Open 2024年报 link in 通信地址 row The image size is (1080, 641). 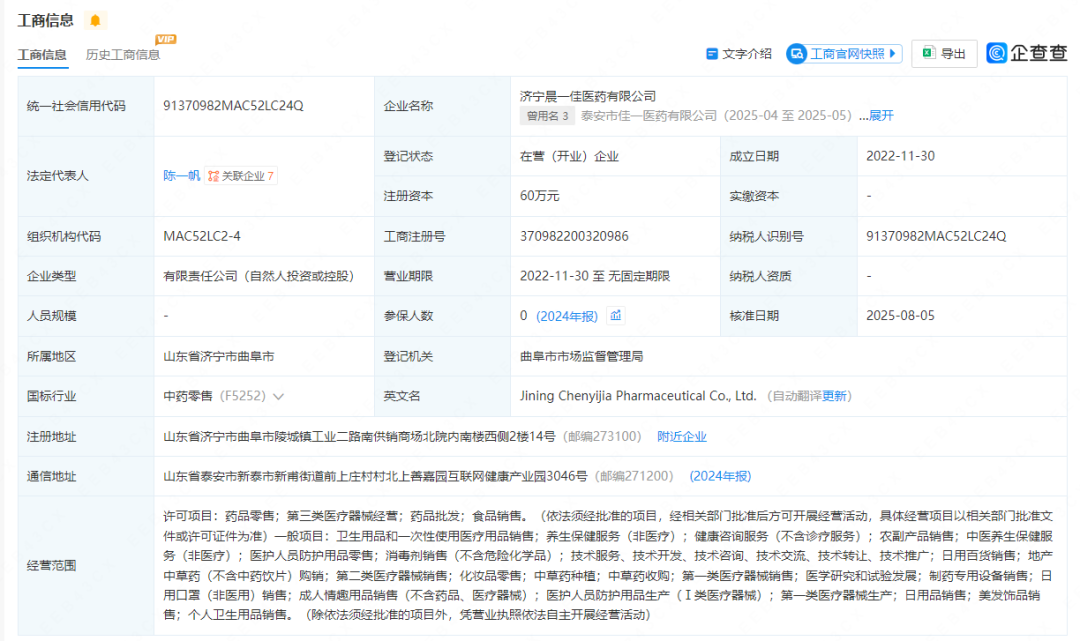click(x=720, y=476)
